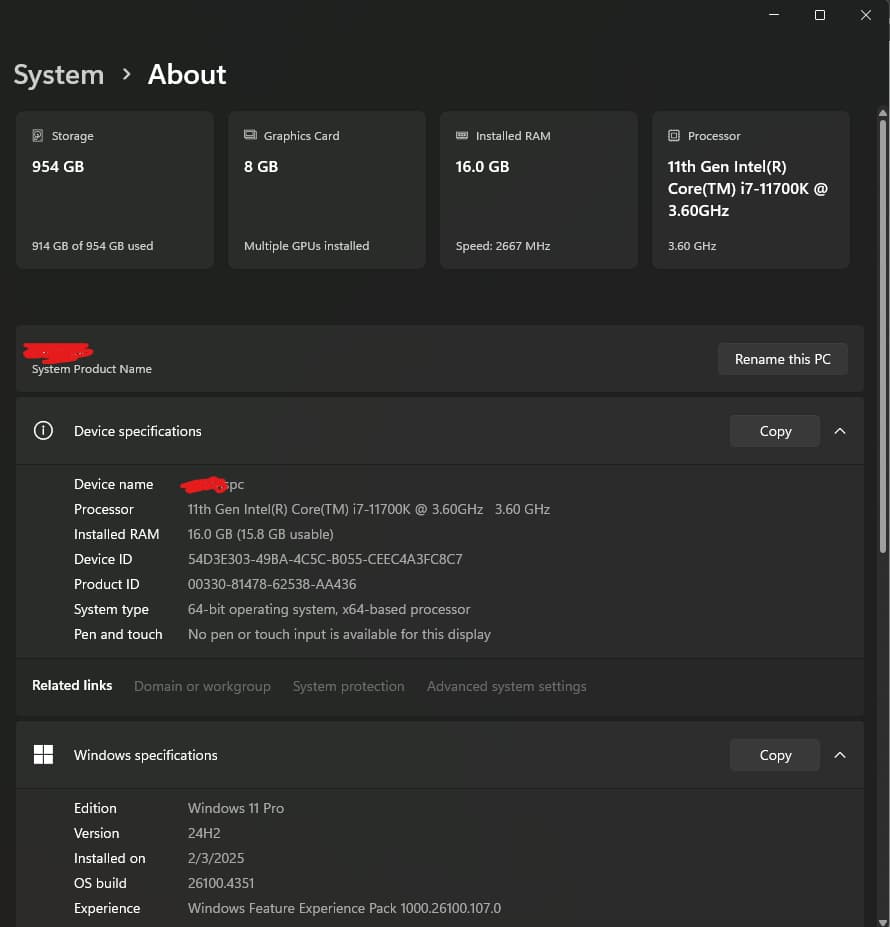This screenshot has height=927, width=890.
Task: Rename this PC
Action: click(x=782, y=359)
